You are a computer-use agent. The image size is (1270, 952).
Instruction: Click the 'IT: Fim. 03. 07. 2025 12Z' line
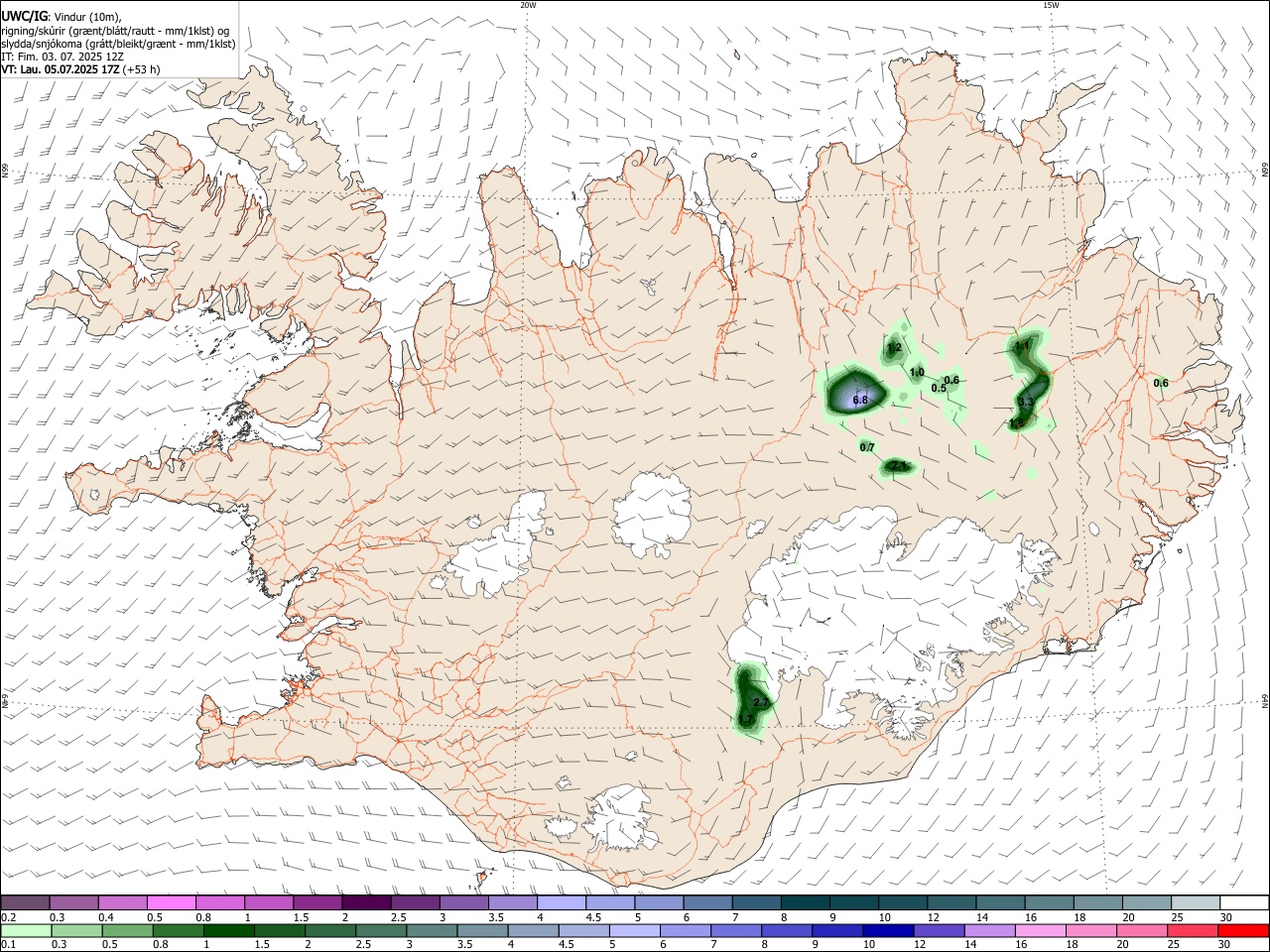(63, 57)
